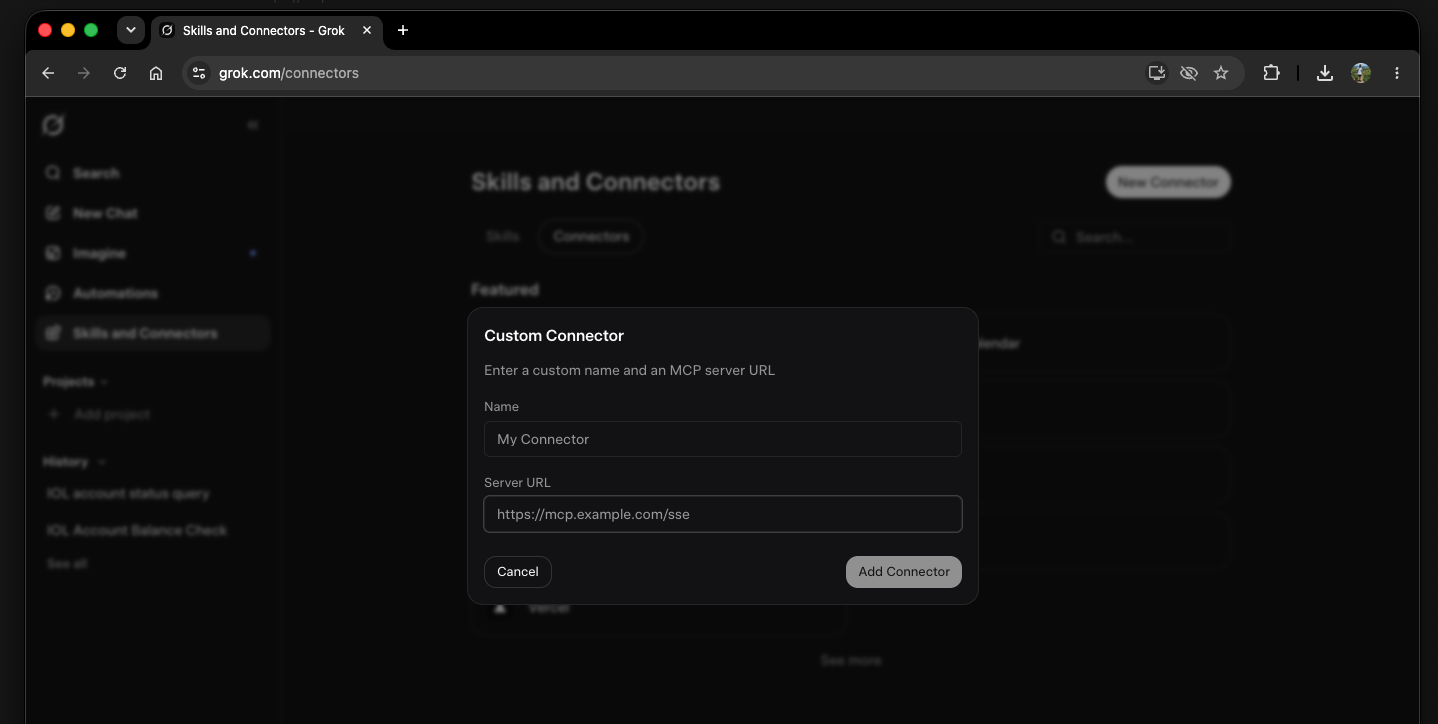Click the site information icon in address bar
Screen dimensions: 1438x724
[199, 73]
